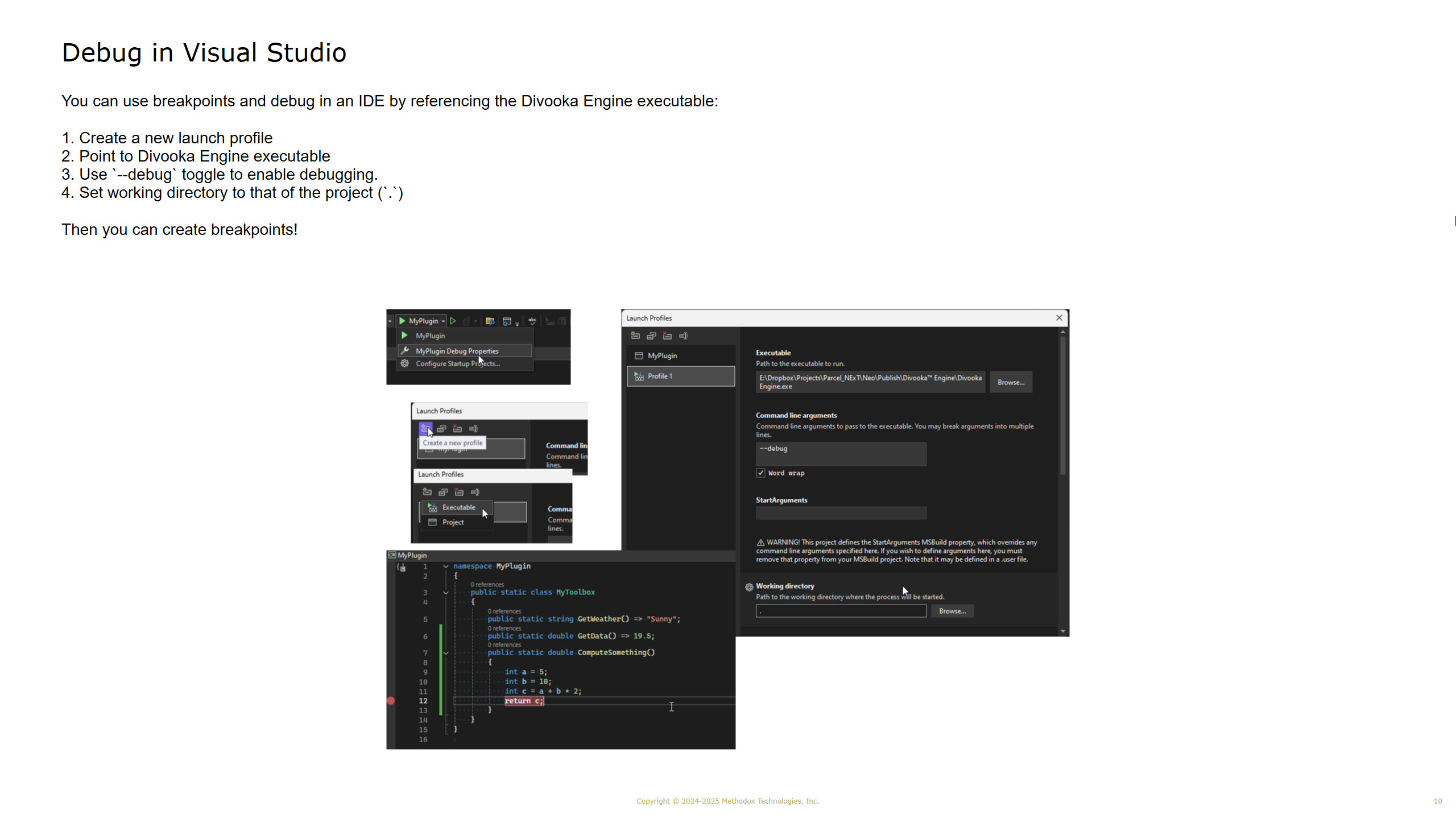1456x819 pixels.
Task: Open the dropdown arrow beside the MyPlugin start button
Action: 444,321
